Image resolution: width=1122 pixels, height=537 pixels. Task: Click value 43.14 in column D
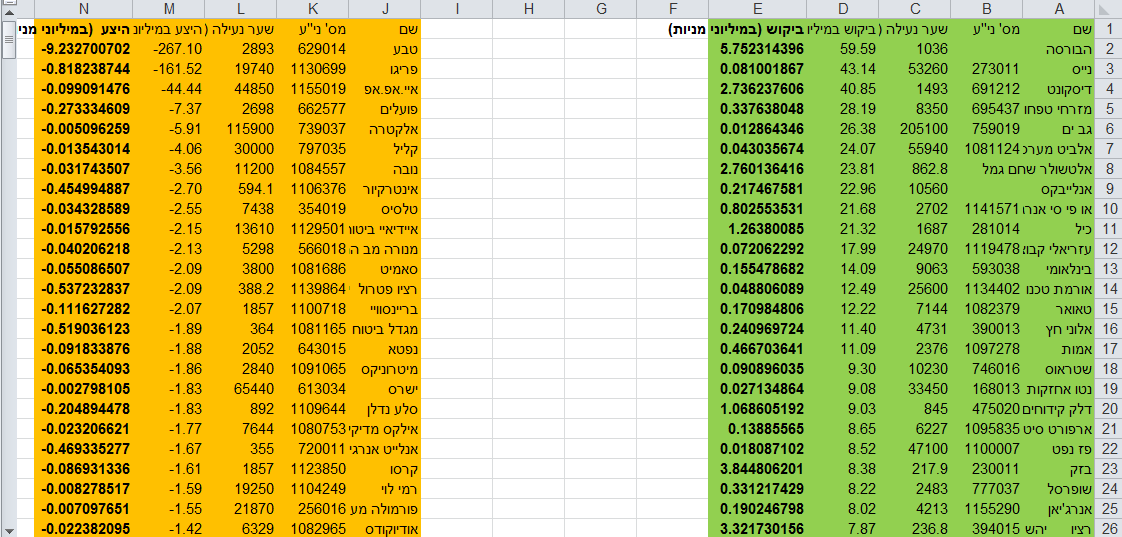point(843,69)
